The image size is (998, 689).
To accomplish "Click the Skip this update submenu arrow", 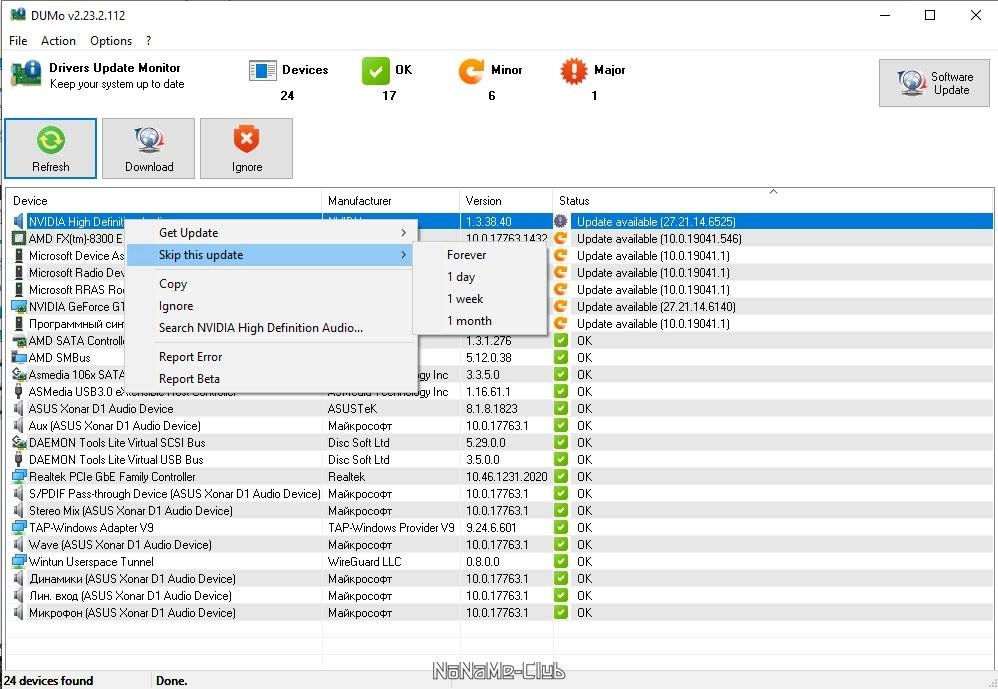I will pyautogui.click(x=404, y=255).
